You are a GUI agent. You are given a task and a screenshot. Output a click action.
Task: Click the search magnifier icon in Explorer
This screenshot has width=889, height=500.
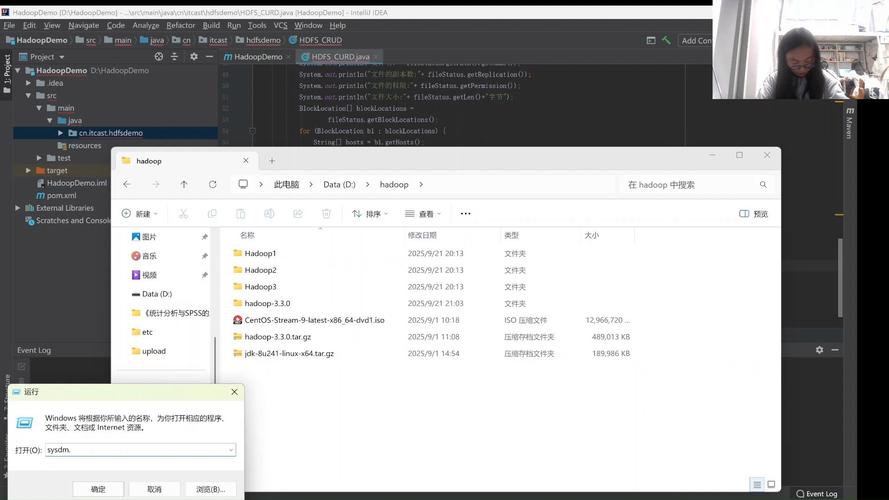coord(763,184)
